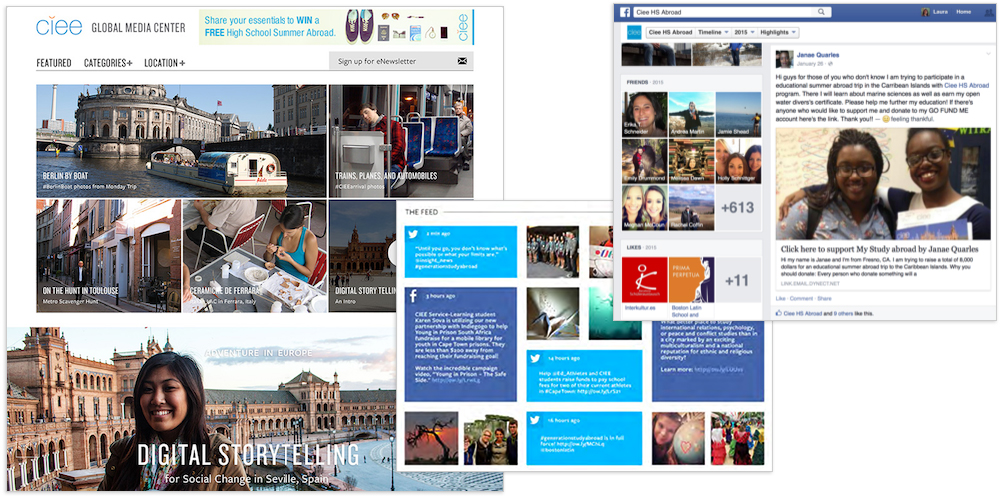This screenshot has height=500, width=1000.
Task: Open the Berlin by Boat photo tile
Action: pyautogui.click(x=181, y=141)
